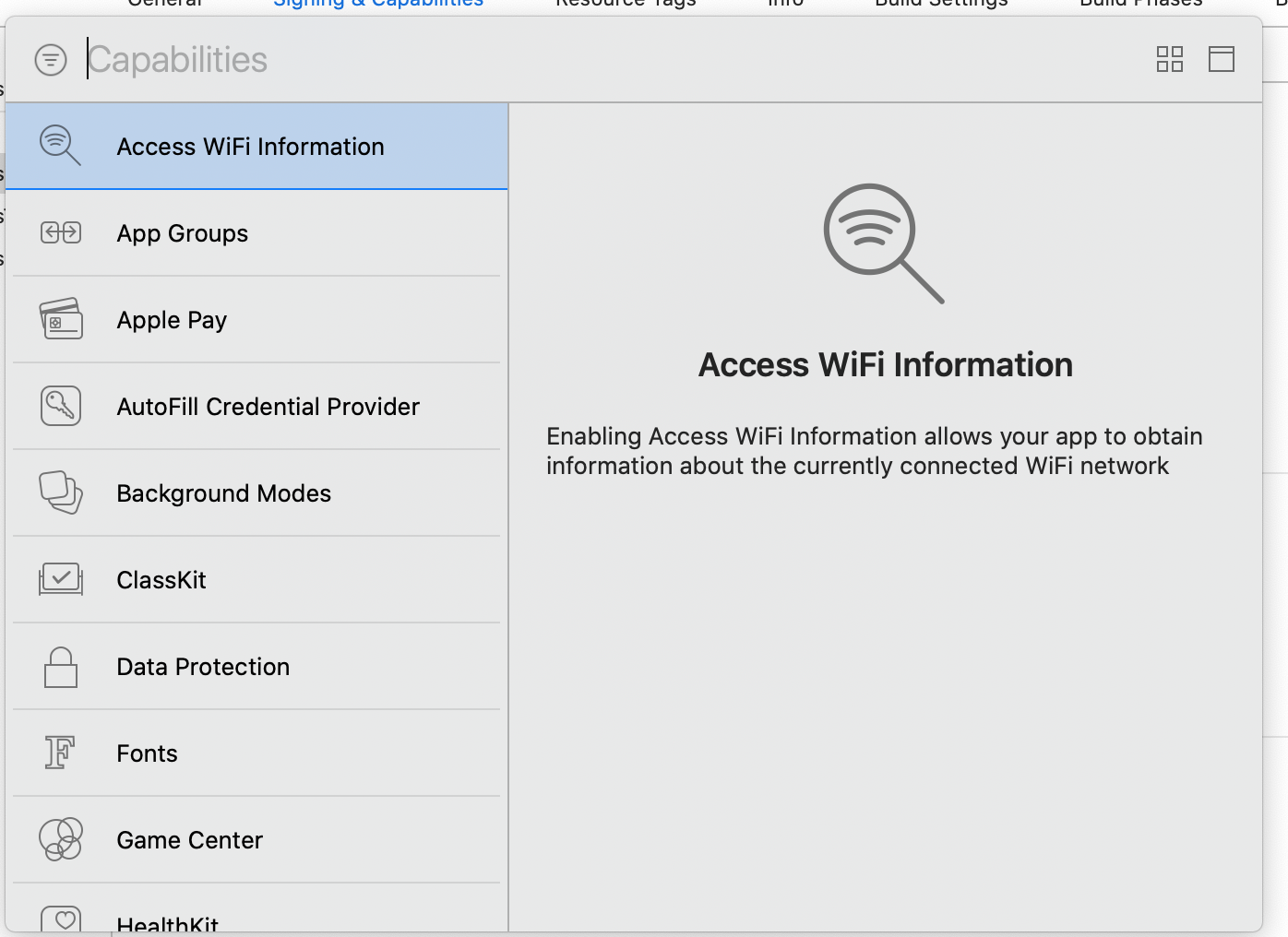Select the Game Center rings icon

[x=60, y=839]
